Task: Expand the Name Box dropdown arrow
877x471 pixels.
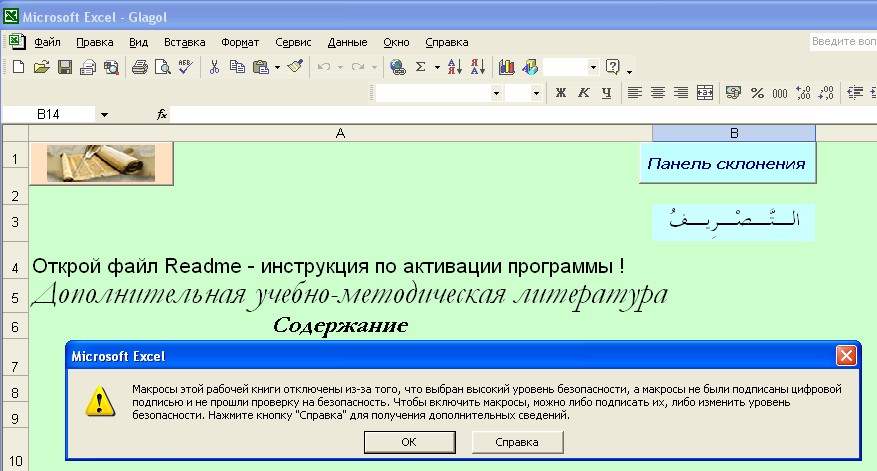Action: 104,115
